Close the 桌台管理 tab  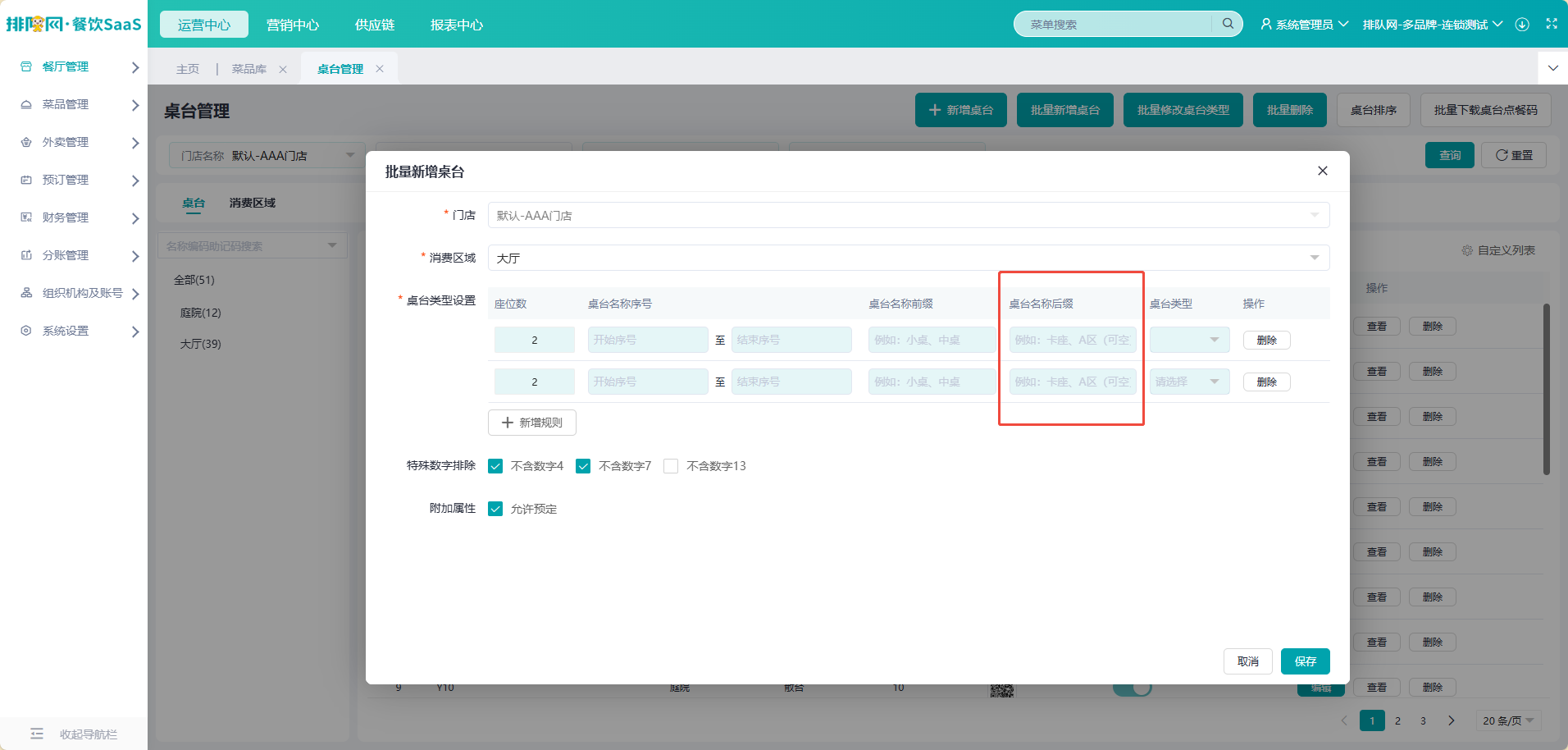click(x=380, y=69)
